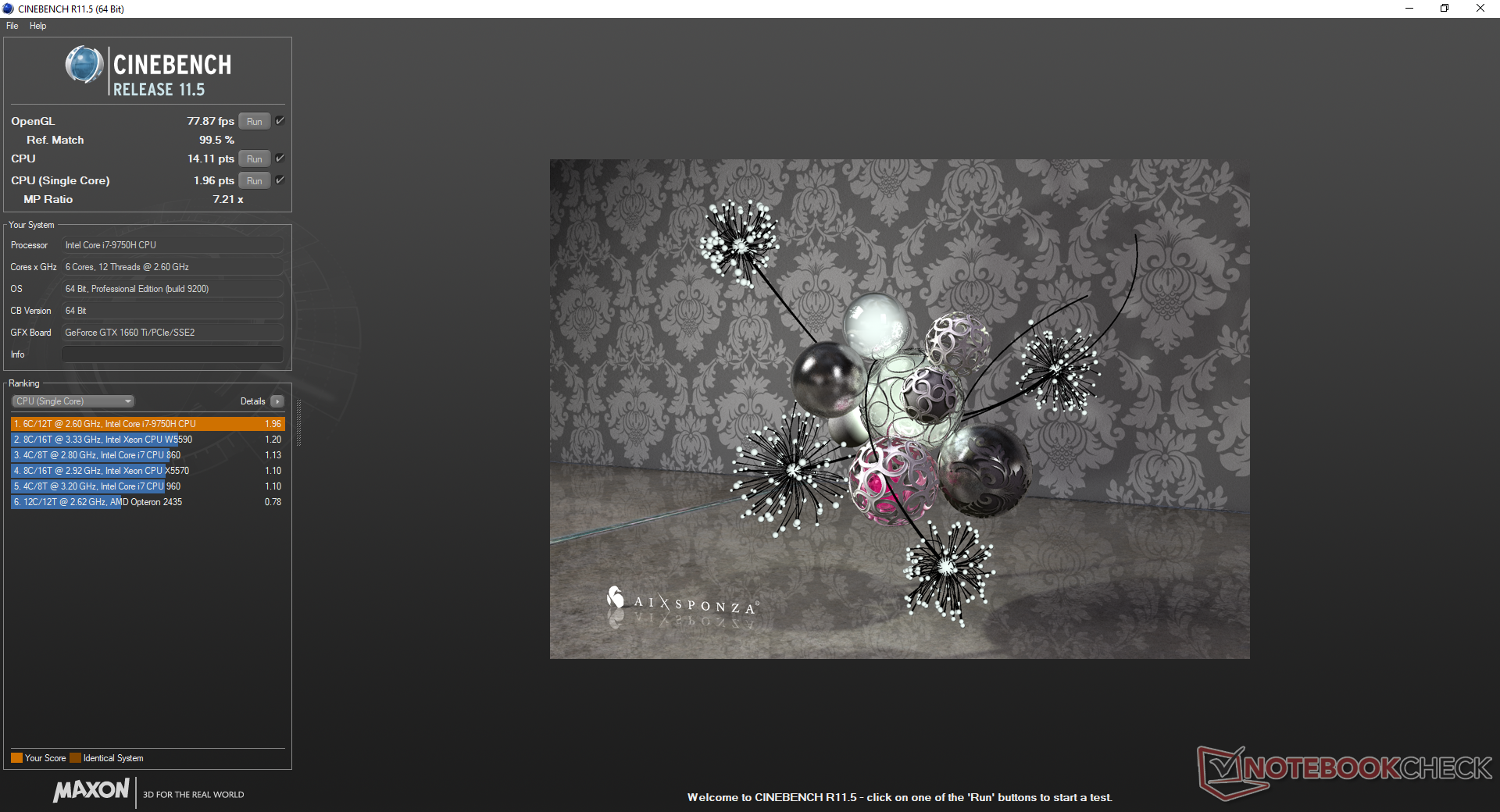The height and width of the screenshot is (812, 1500).
Task: Toggle the OpenGL test checkbox
Action: [280, 121]
